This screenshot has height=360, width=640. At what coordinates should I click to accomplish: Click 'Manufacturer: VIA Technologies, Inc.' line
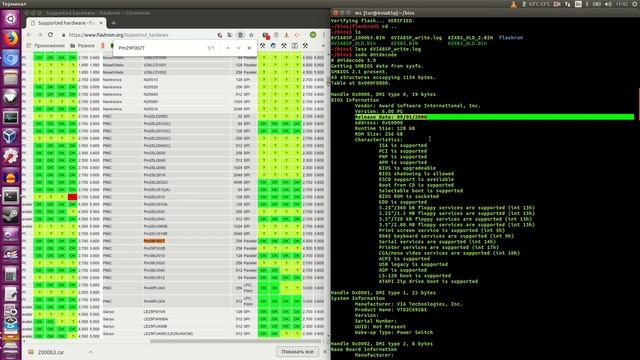pos(409,304)
